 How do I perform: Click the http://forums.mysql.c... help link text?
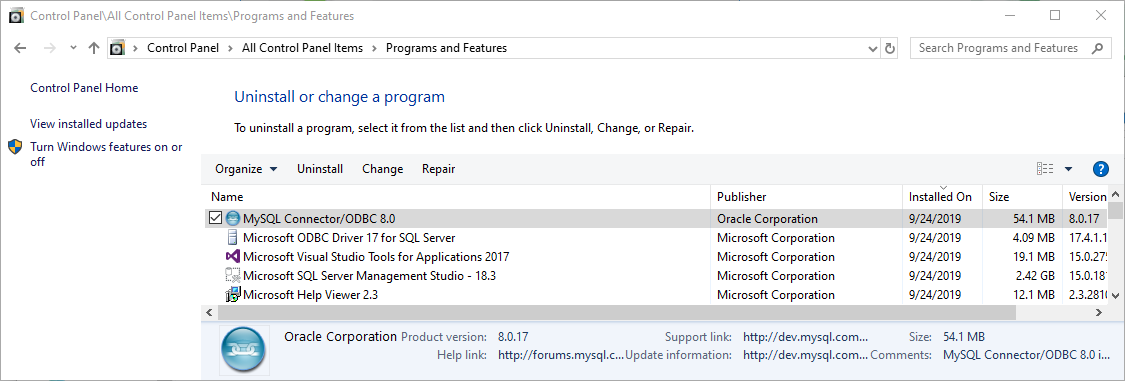pyautogui.click(x=561, y=355)
